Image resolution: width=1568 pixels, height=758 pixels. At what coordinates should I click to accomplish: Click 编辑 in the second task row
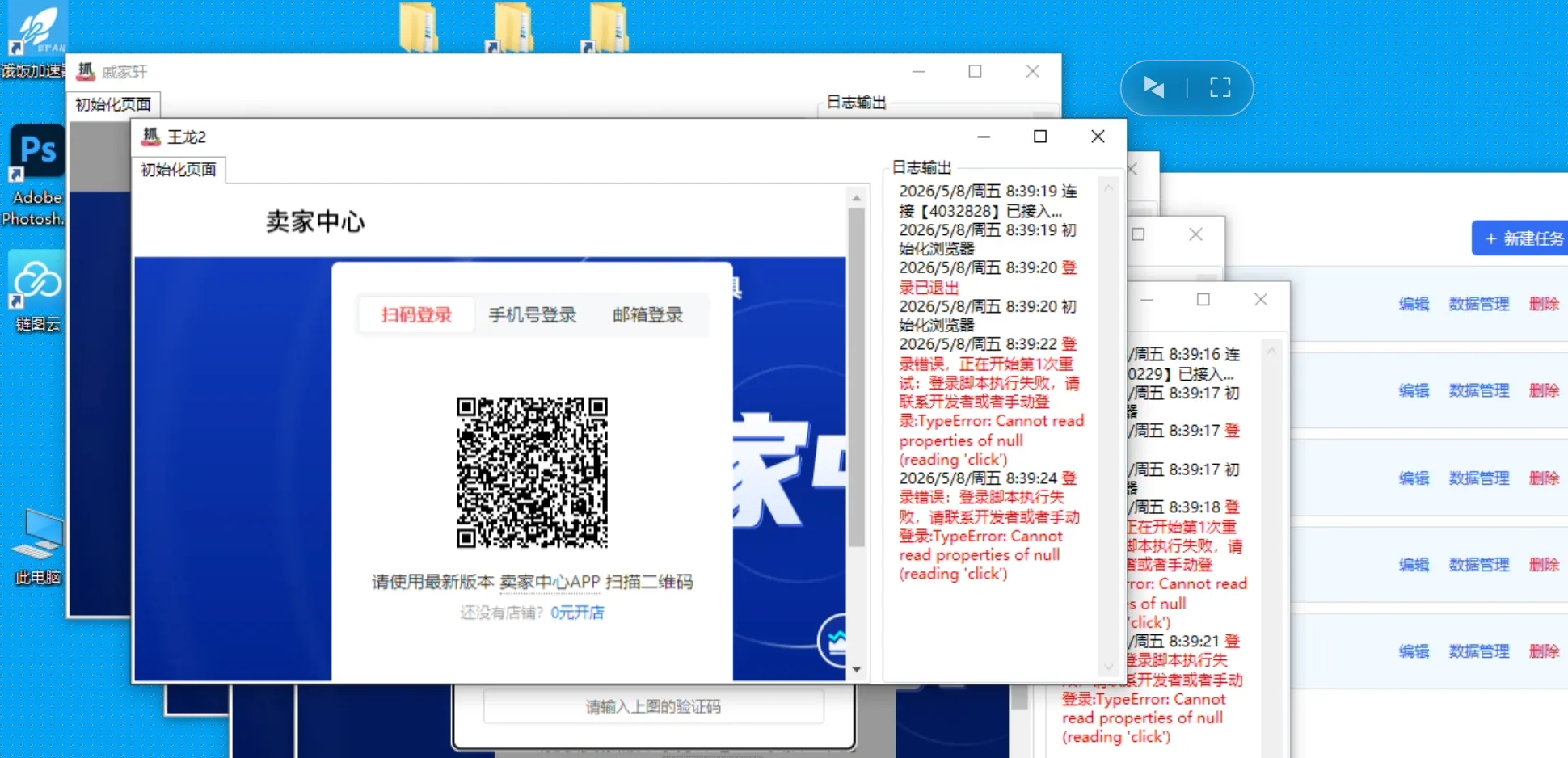1414,390
